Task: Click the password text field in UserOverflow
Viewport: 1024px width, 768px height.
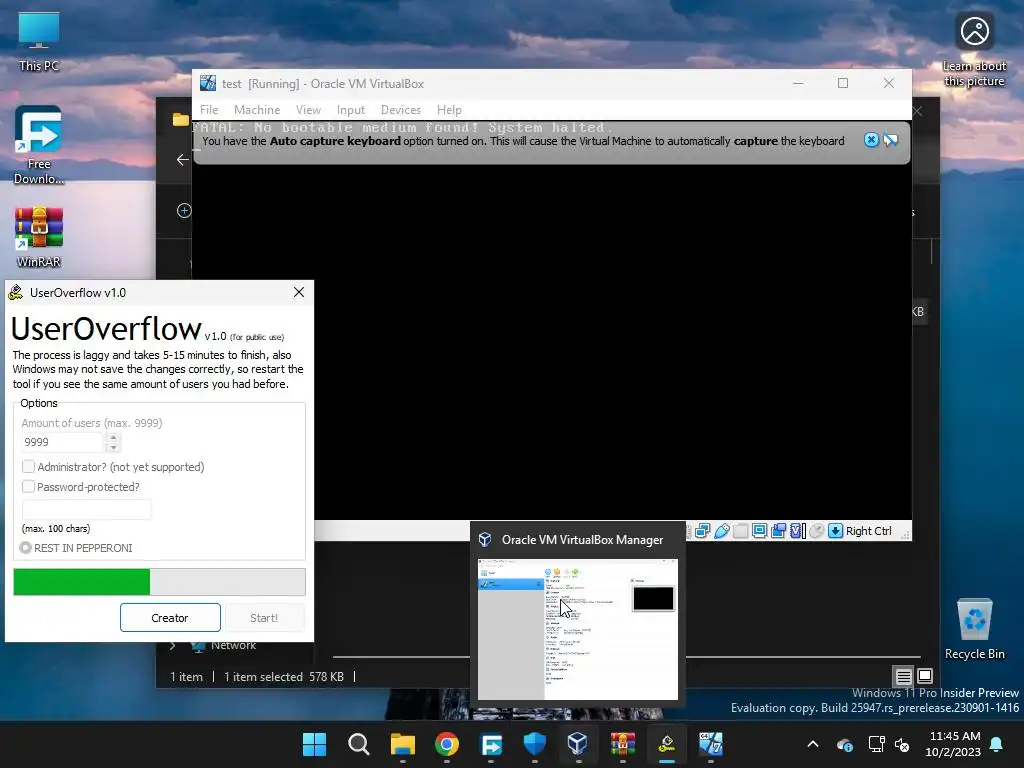Action: [87, 509]
